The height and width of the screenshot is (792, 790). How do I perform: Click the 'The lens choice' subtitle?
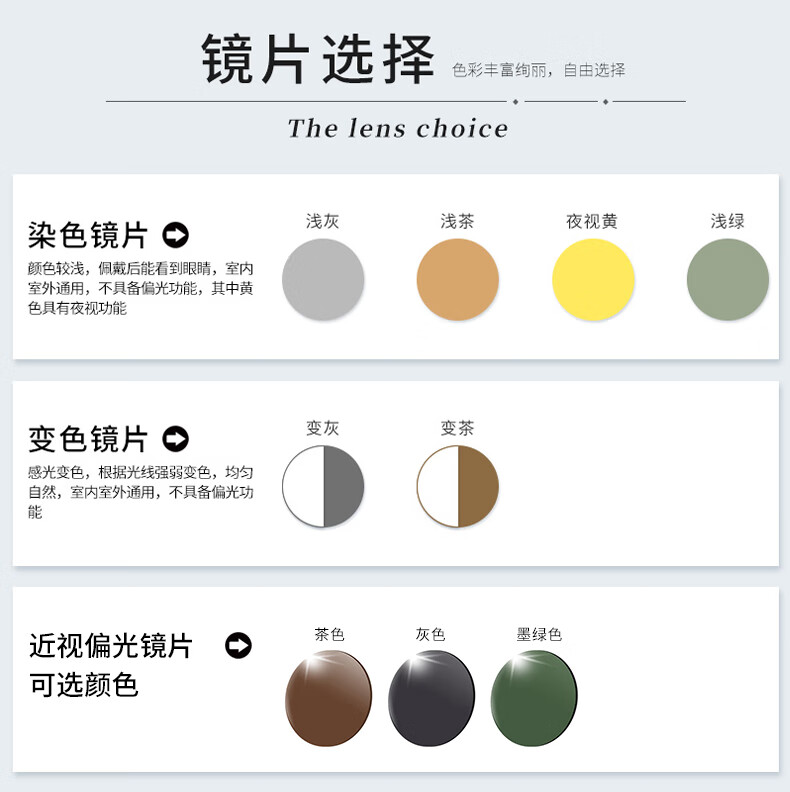[398, 128]
